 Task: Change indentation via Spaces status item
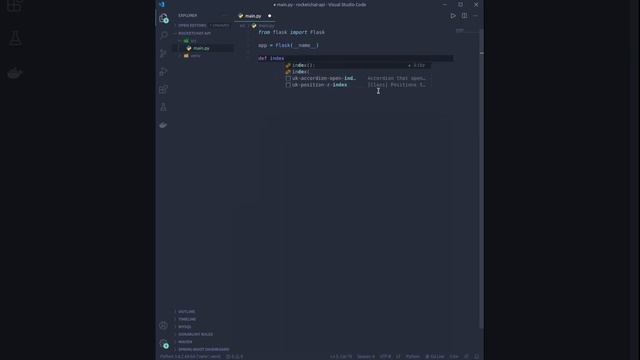[366, 356]
